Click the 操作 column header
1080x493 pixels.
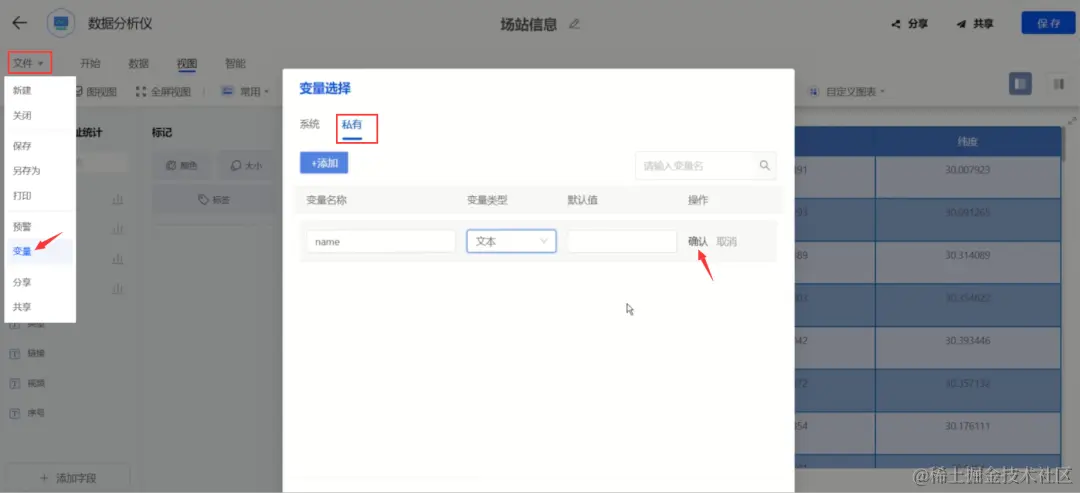point(698,200)
